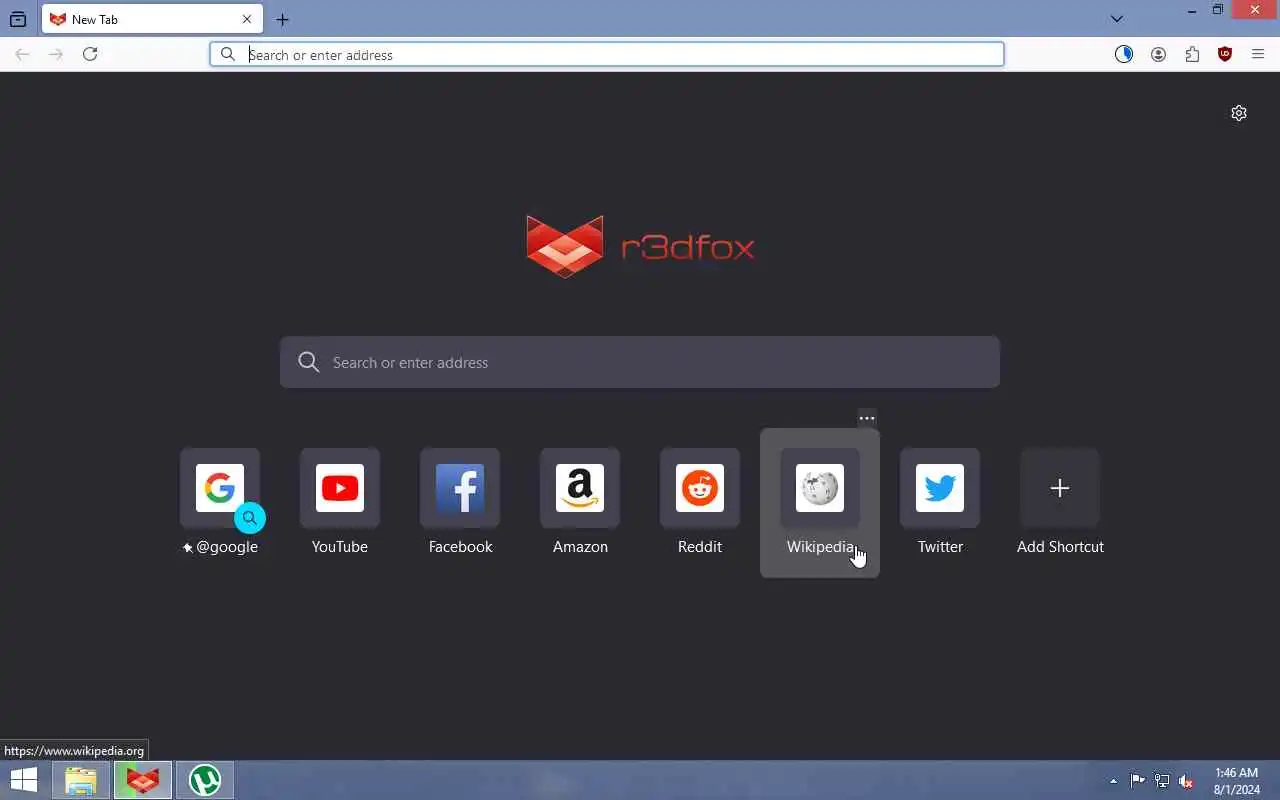This screenshot has height=800, width=1280.
Task: Open muted volume speaker tray icon
Action: (x=1186, y=781)
